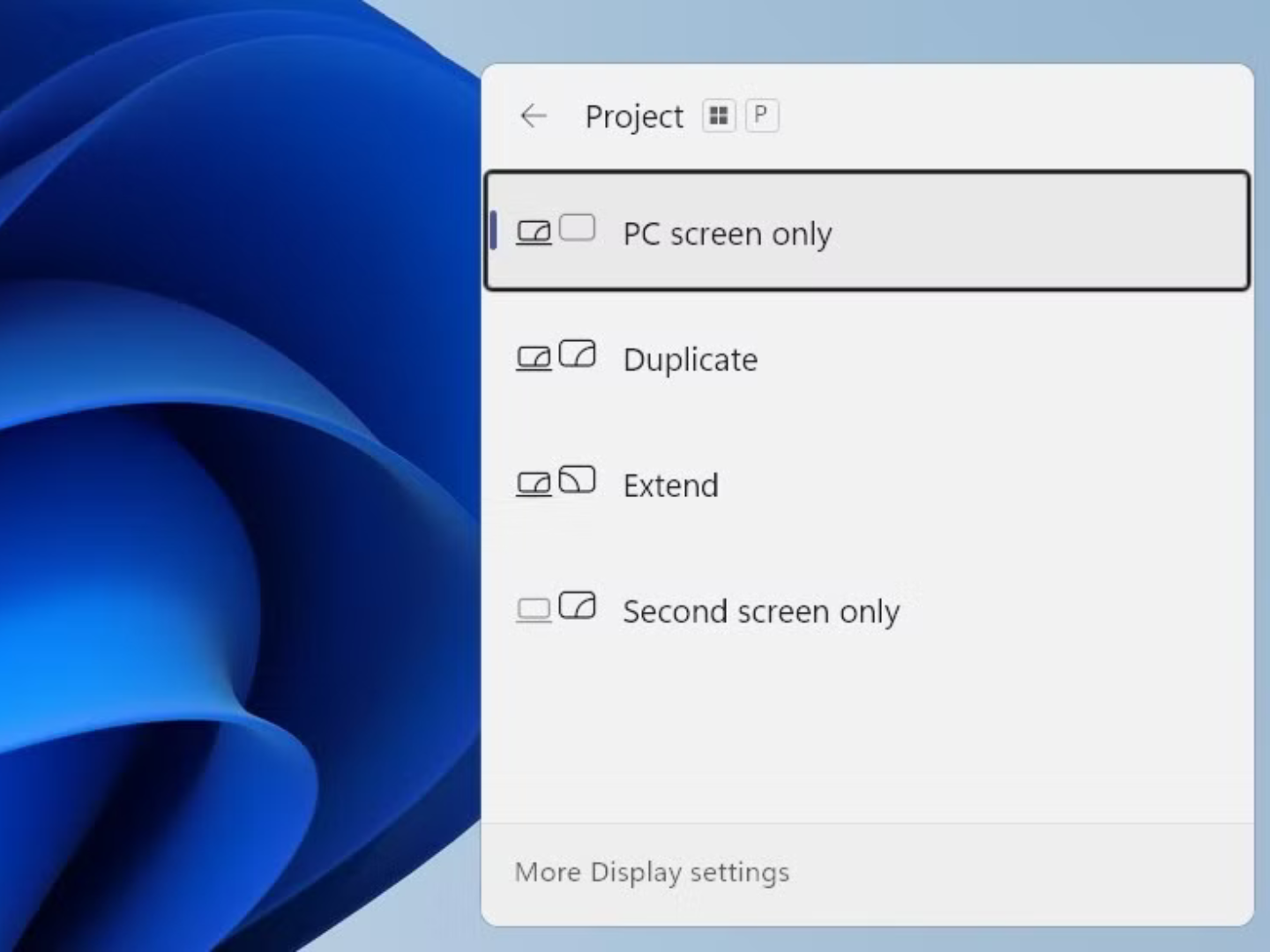
Task: Click the back arrow beside Project
Action: (x=534, y=115)
